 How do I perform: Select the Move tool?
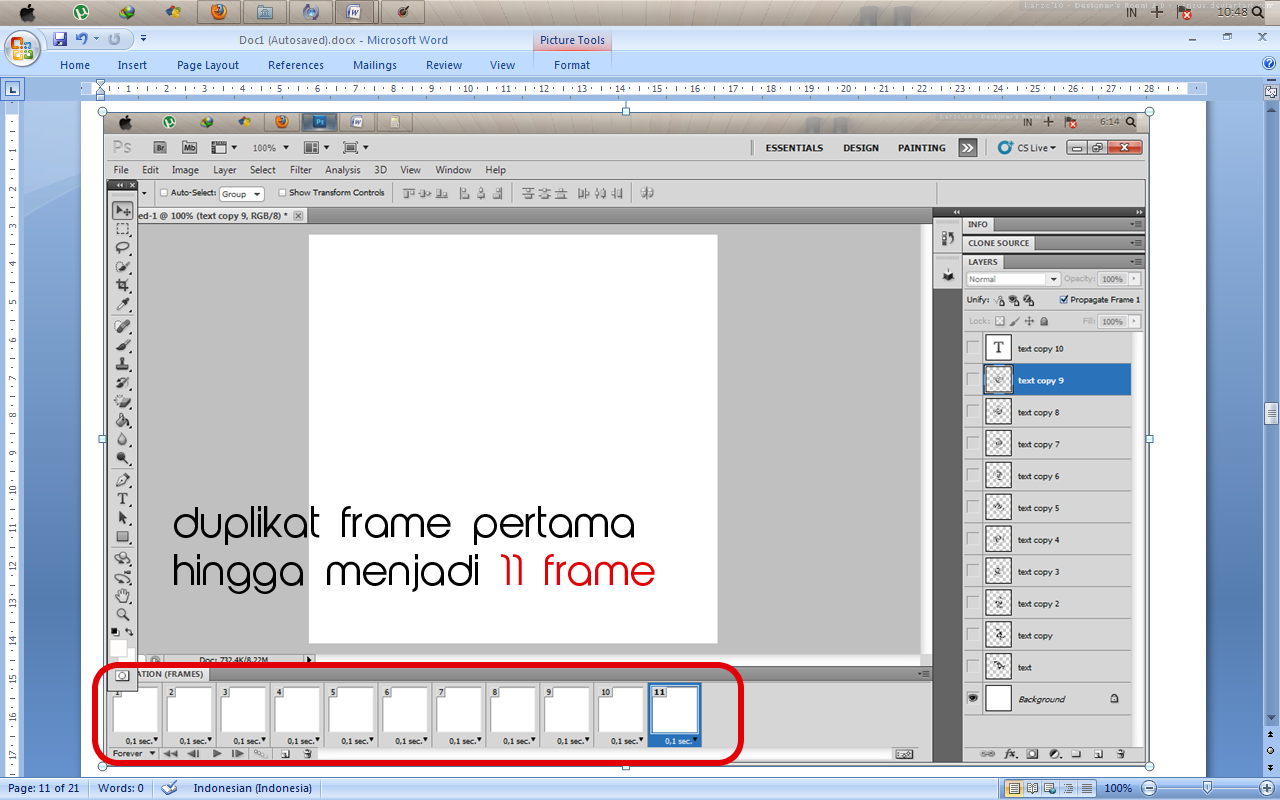(122, 211)
